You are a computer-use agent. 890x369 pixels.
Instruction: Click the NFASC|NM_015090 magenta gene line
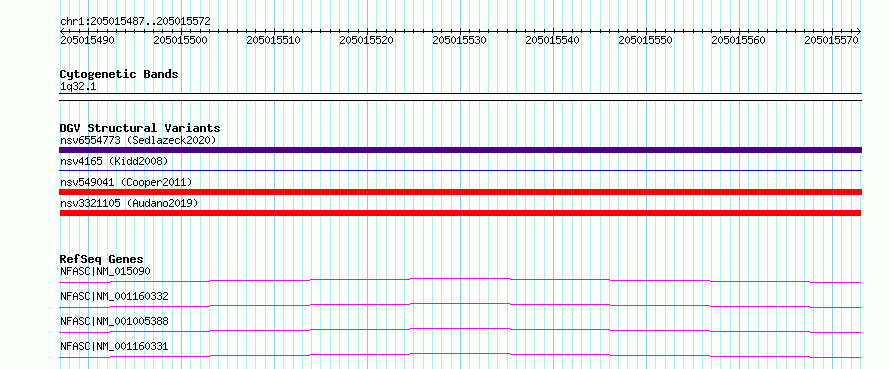[x=460, y=280]
